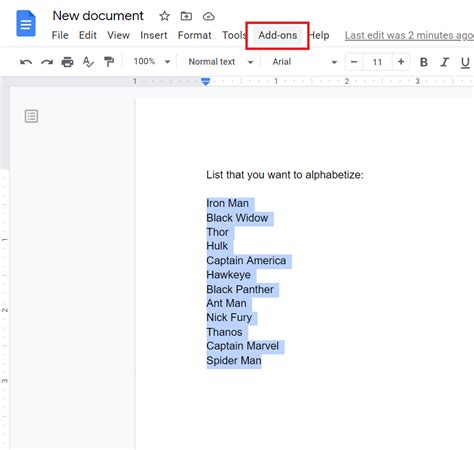The image size is (474, 450).
Task: Click the text 'Captain America'
Action: pyautogui.click(x=246, y=260)
